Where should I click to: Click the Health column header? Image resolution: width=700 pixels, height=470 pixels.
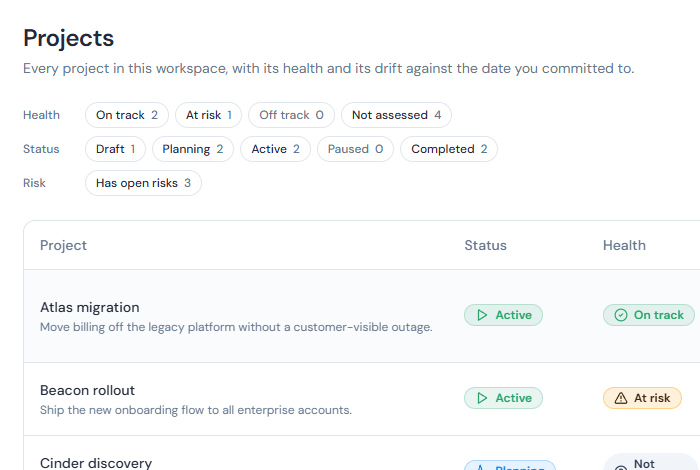624,245
